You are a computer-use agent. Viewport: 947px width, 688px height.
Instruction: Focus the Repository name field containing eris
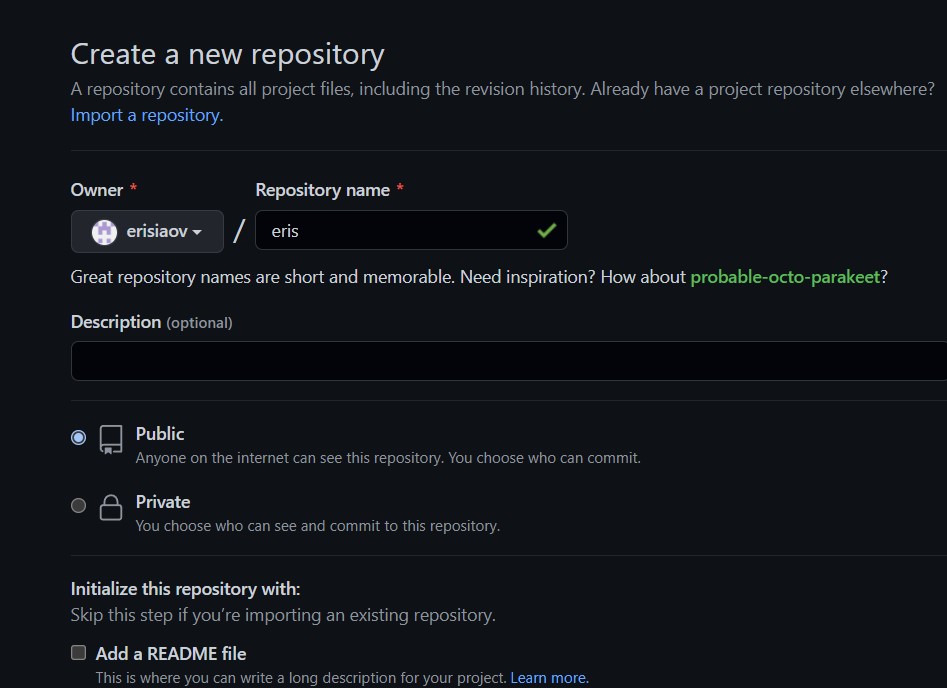point(411,230)
